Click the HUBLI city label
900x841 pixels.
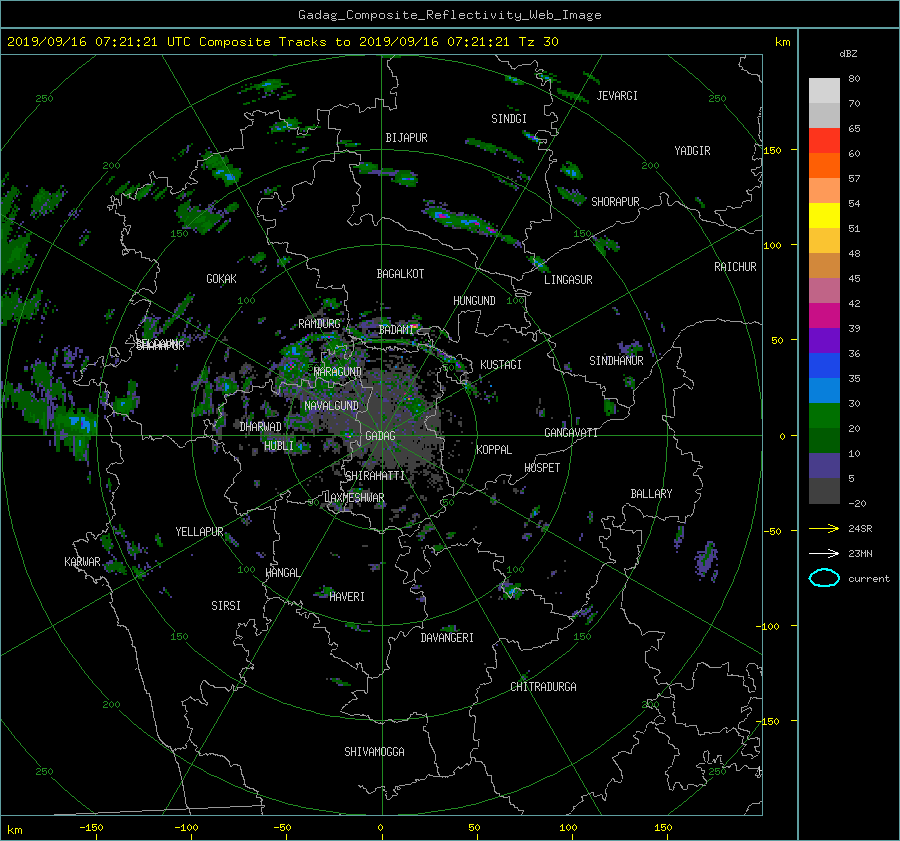click(x=279, y=446)
